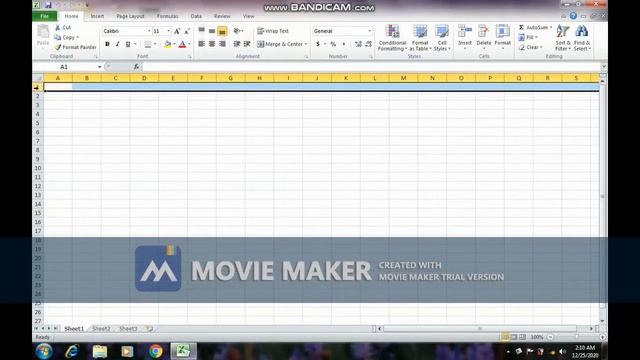This screenshot has width=640, height=360.
Task: Open Format as Table gallery
Action: (420, 38)
